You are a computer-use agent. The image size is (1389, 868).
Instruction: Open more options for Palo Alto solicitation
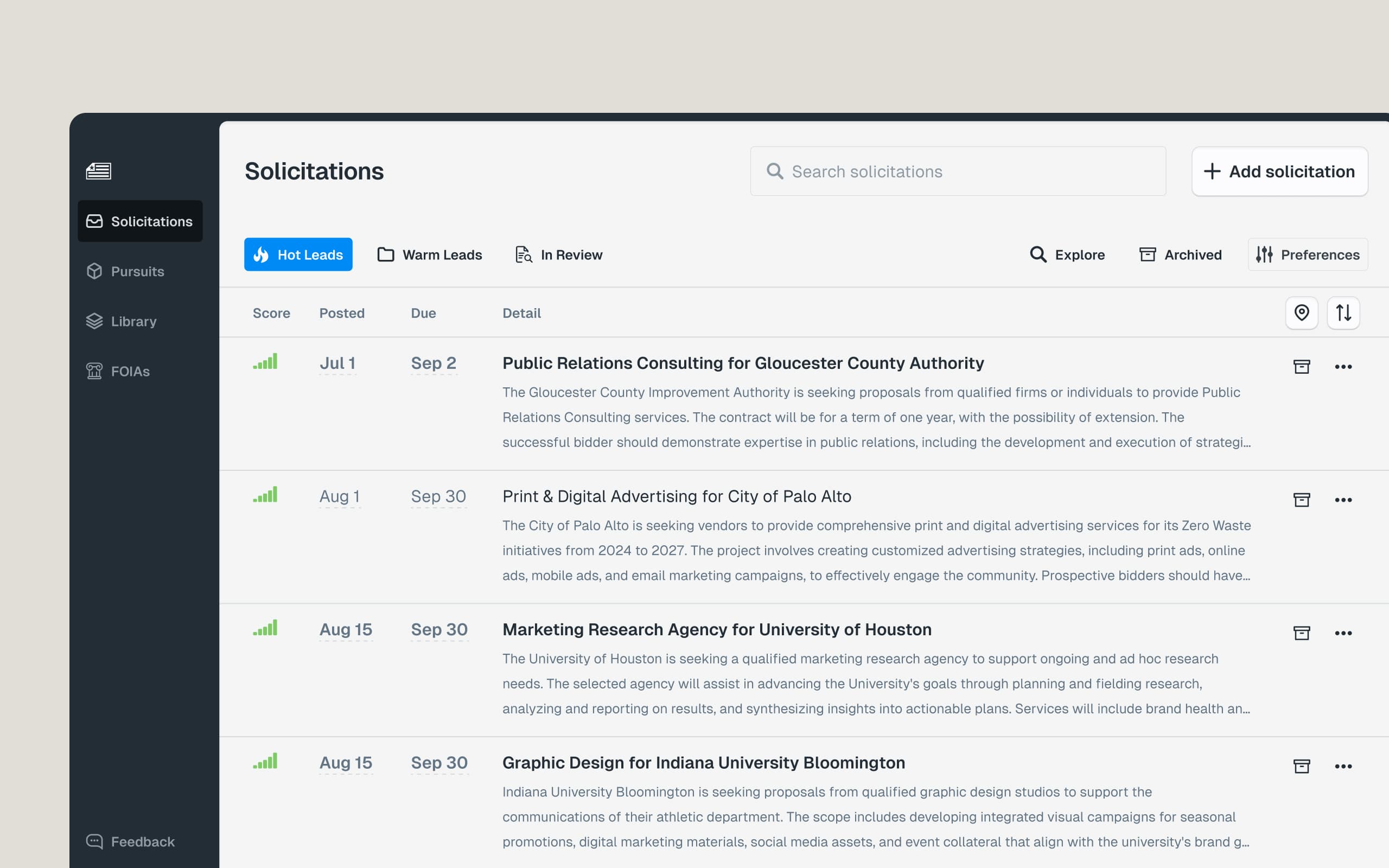tap(1343, 500)
